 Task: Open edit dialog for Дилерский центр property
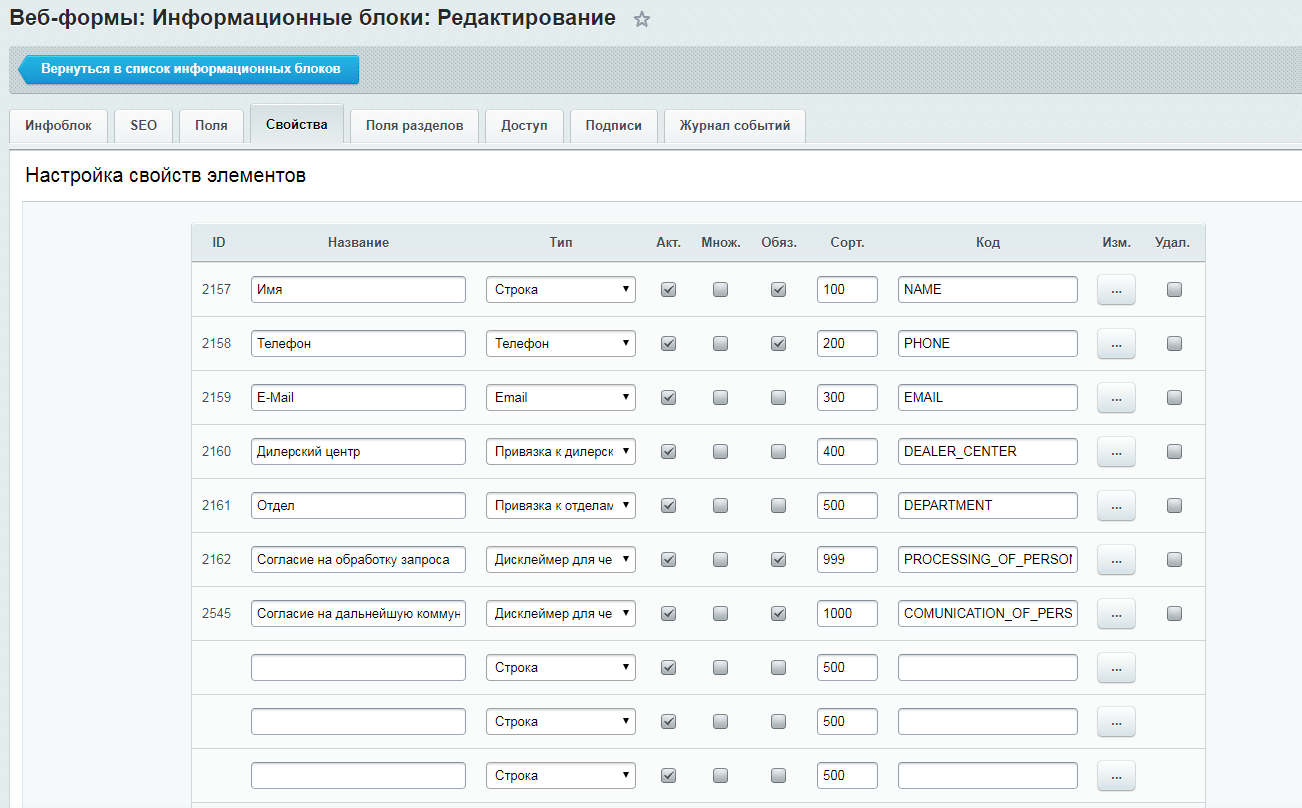click(x=1116, y=451)
